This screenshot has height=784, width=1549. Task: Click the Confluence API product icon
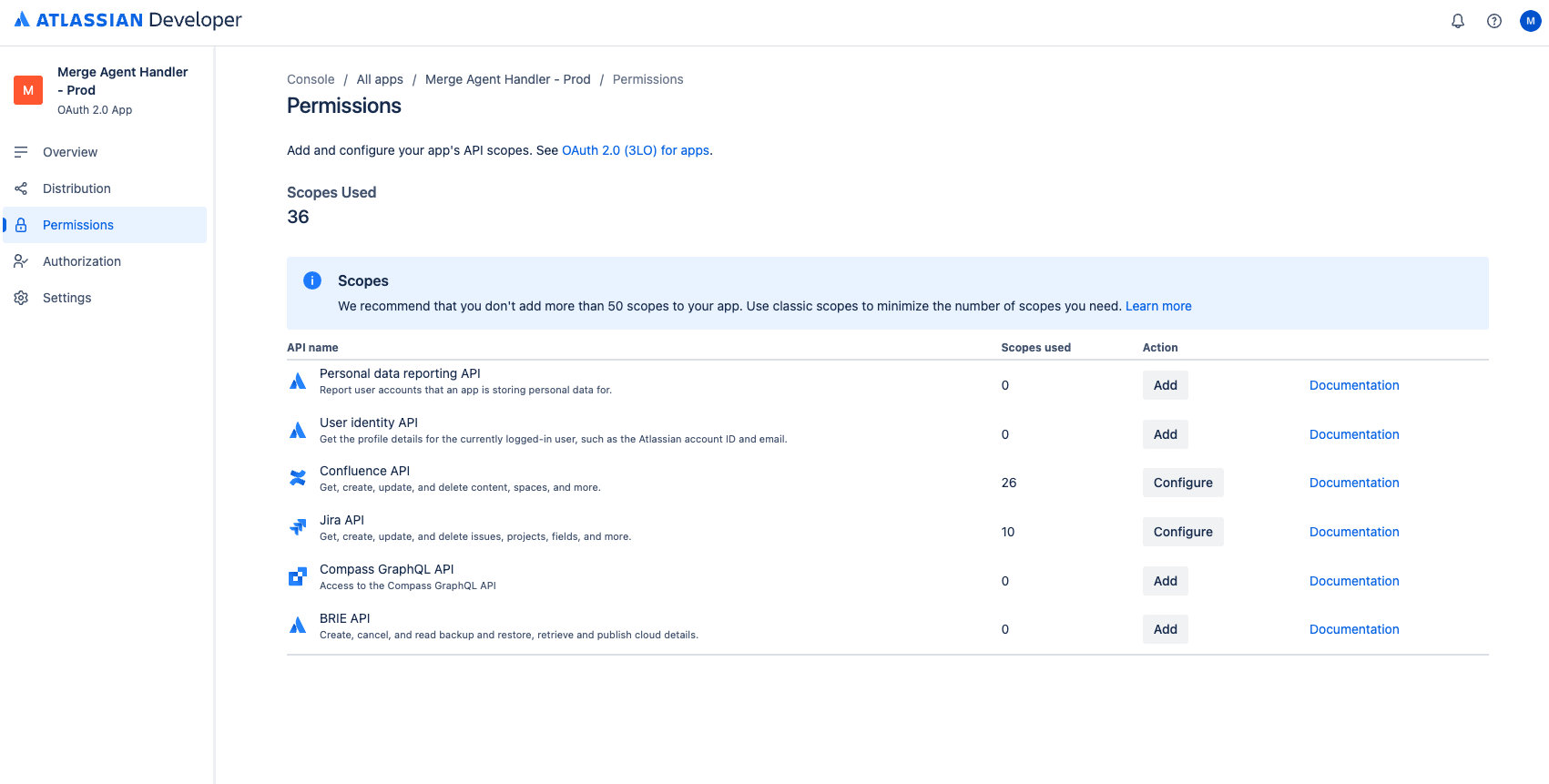(x=298, y=478)
